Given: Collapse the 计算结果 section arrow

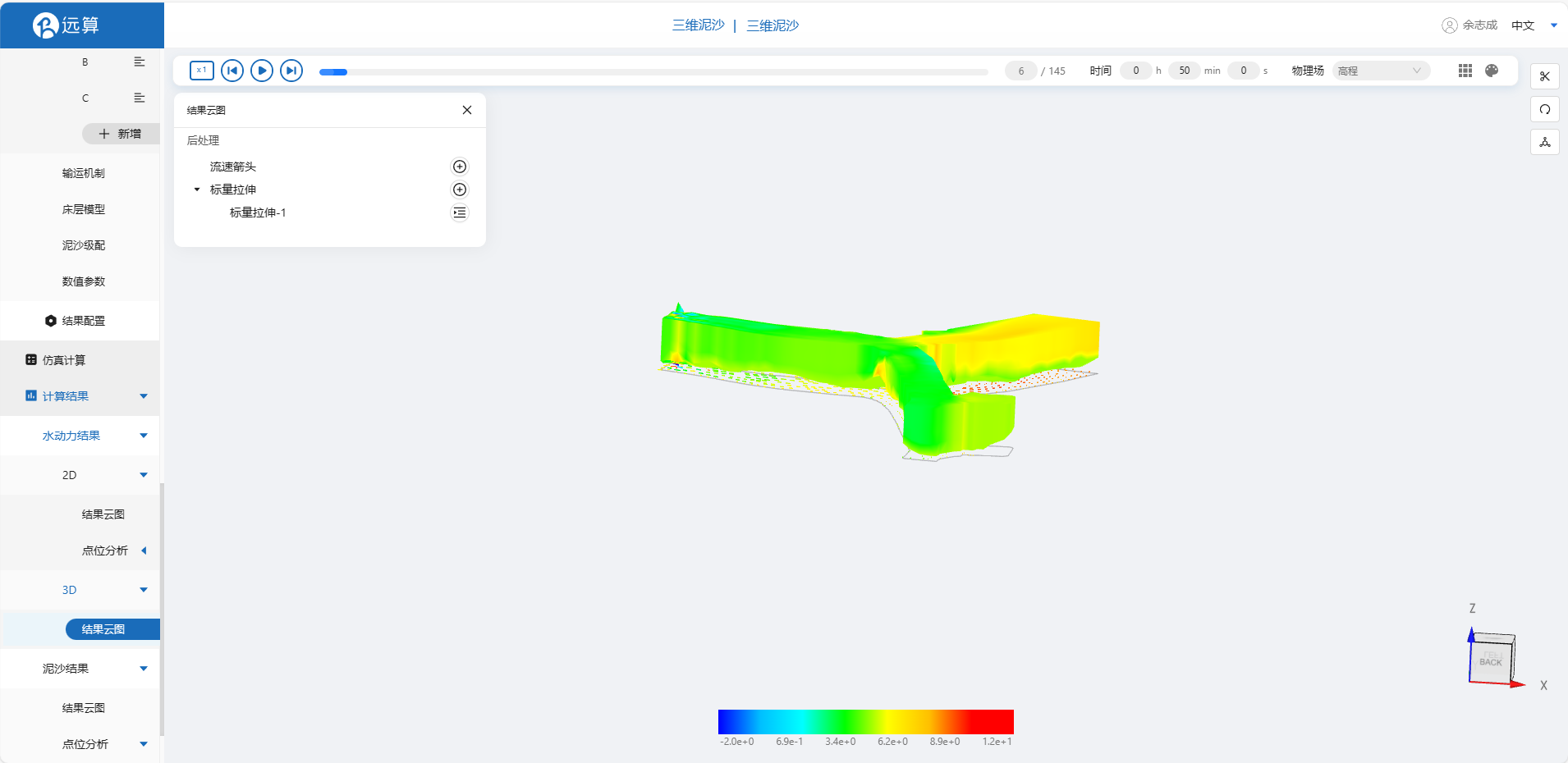Looking at the screenshot, I should tap(144, 396).
